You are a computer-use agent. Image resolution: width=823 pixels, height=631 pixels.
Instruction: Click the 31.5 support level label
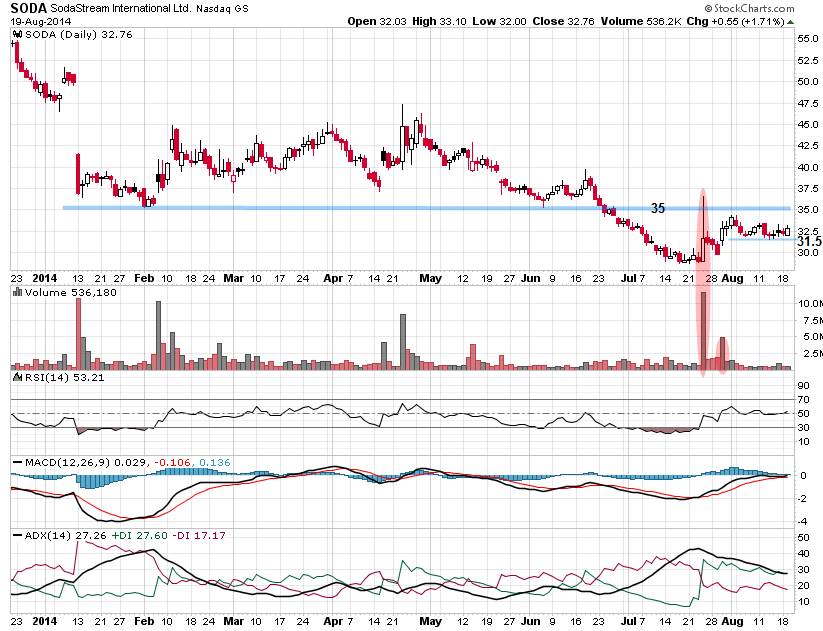[x=809, y=241]
